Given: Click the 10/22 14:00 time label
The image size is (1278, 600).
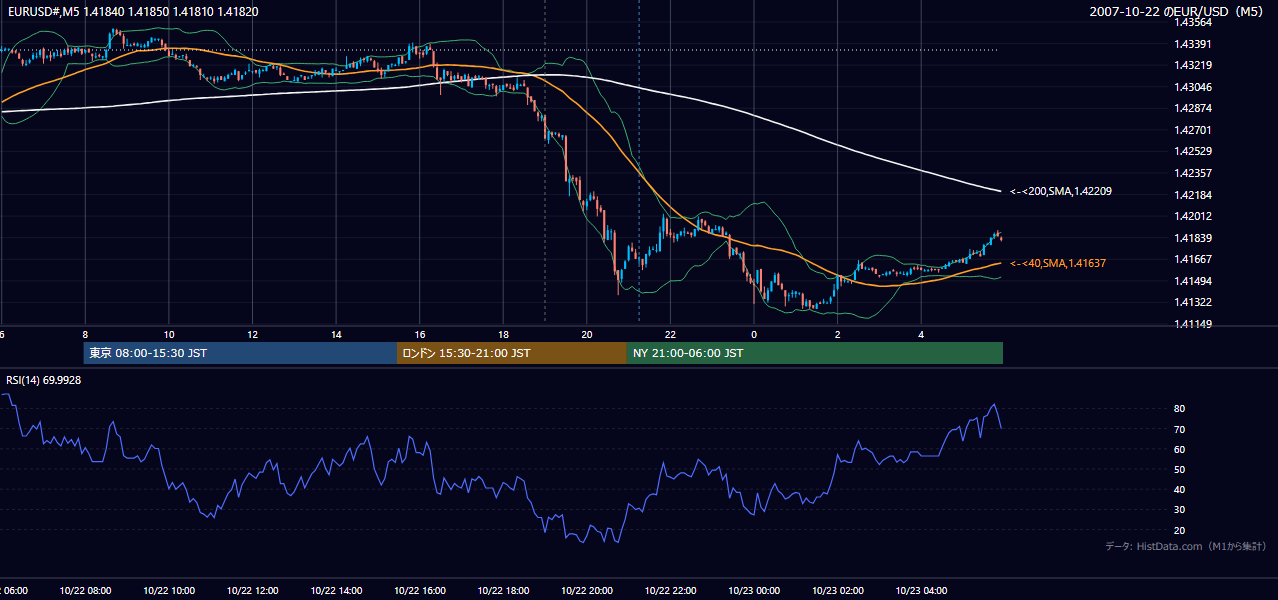Looking at the screenshot, I should coord(336,591).
